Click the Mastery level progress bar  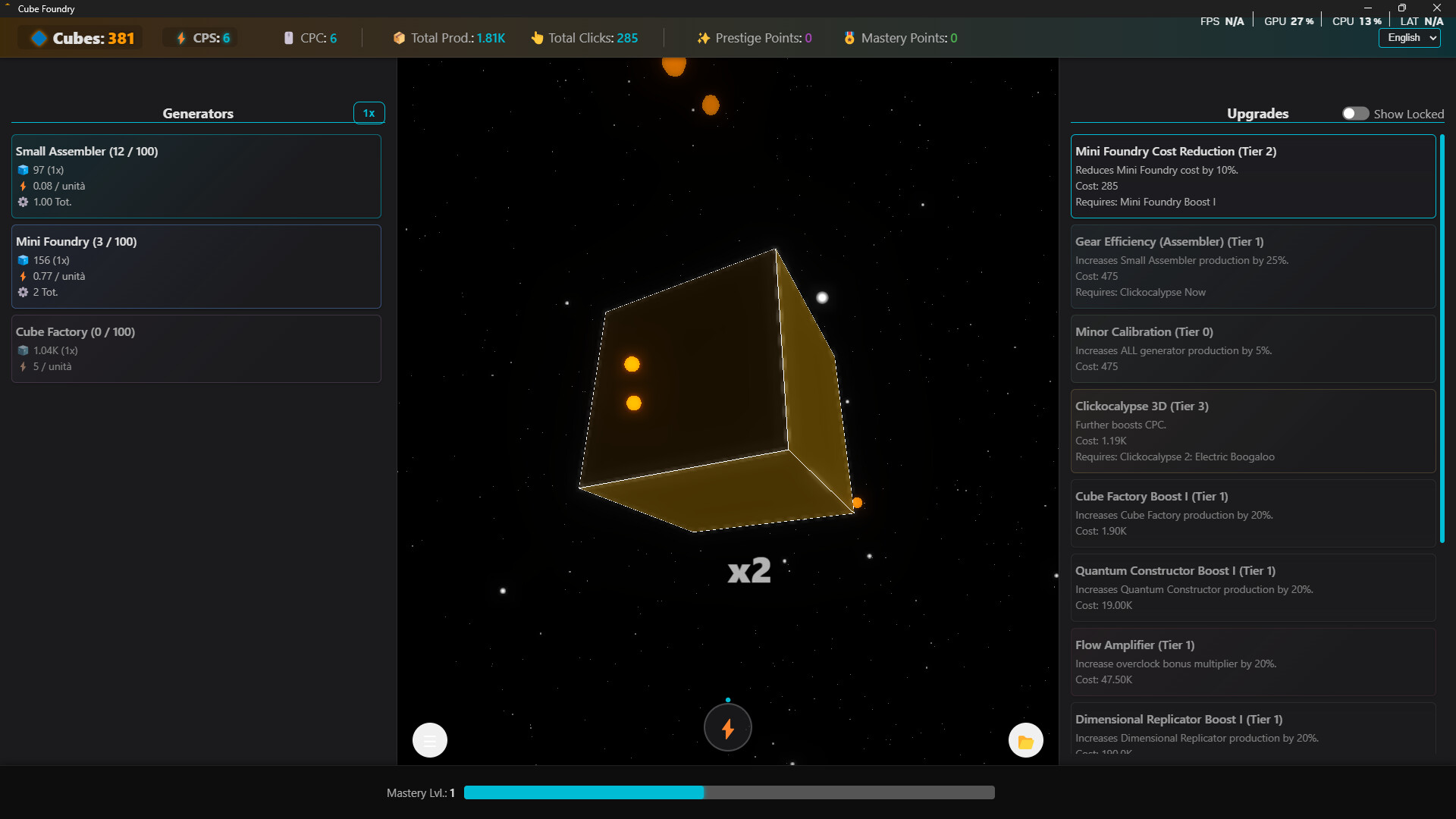(728, 792)
